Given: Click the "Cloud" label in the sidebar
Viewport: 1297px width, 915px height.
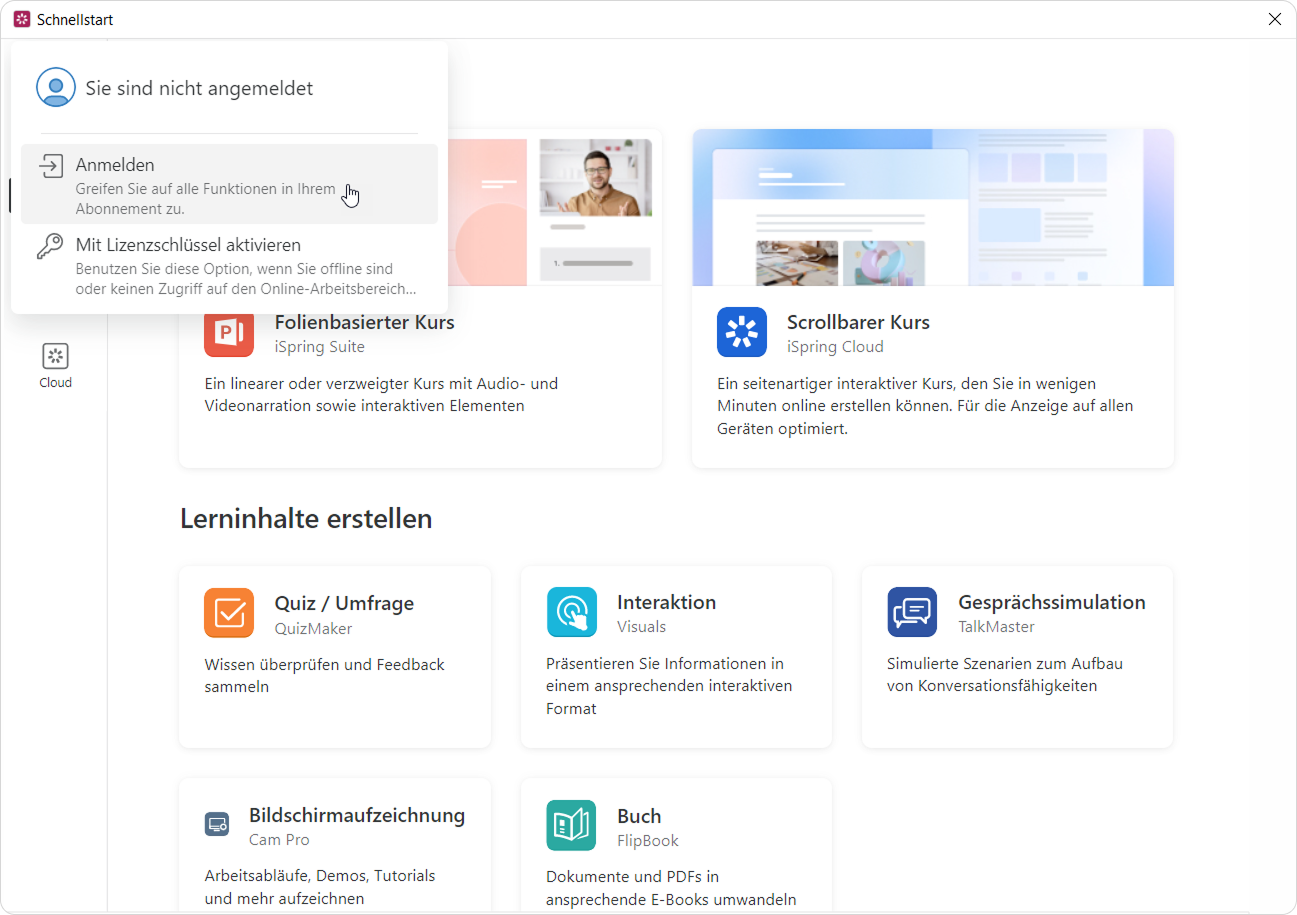Looking at the screenshot, I should click(56, 383).
